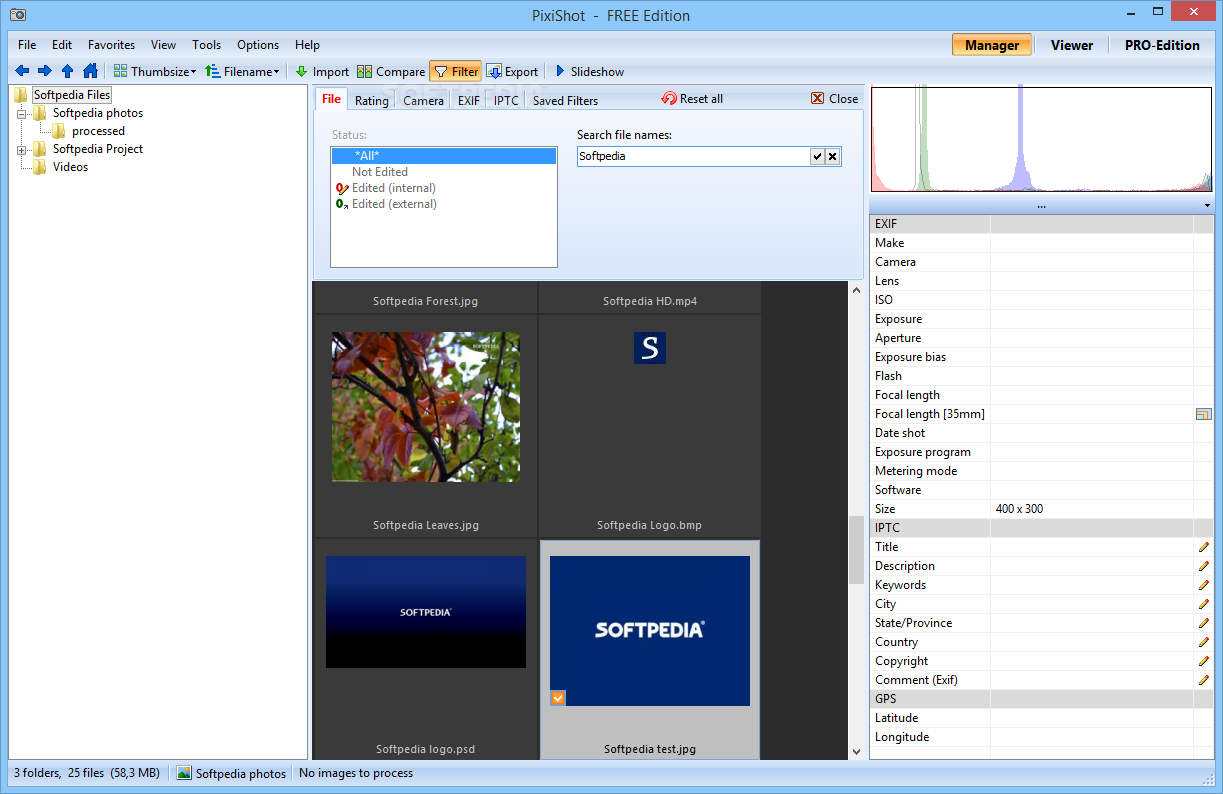Edit the Description field pencil icon
1223x794 pixels.
click(x=1203, y=566)
